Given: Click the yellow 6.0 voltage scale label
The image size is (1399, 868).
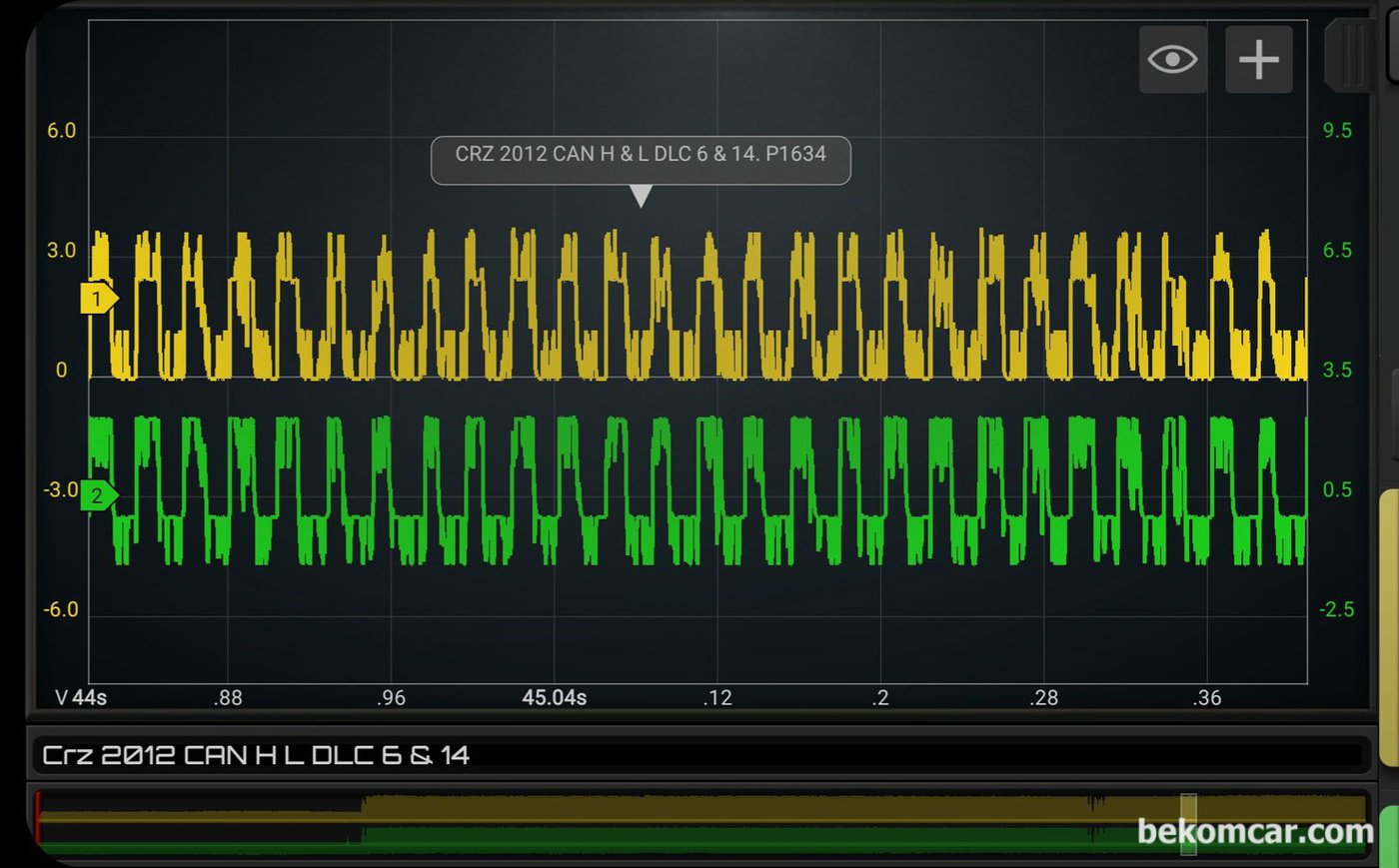Looking at the screenshot, I should (x=61, y=131).
